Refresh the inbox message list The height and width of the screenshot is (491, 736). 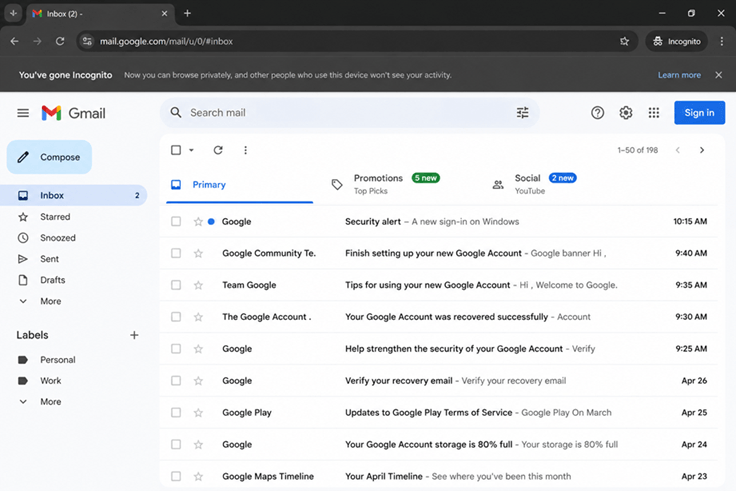[218, 150]
